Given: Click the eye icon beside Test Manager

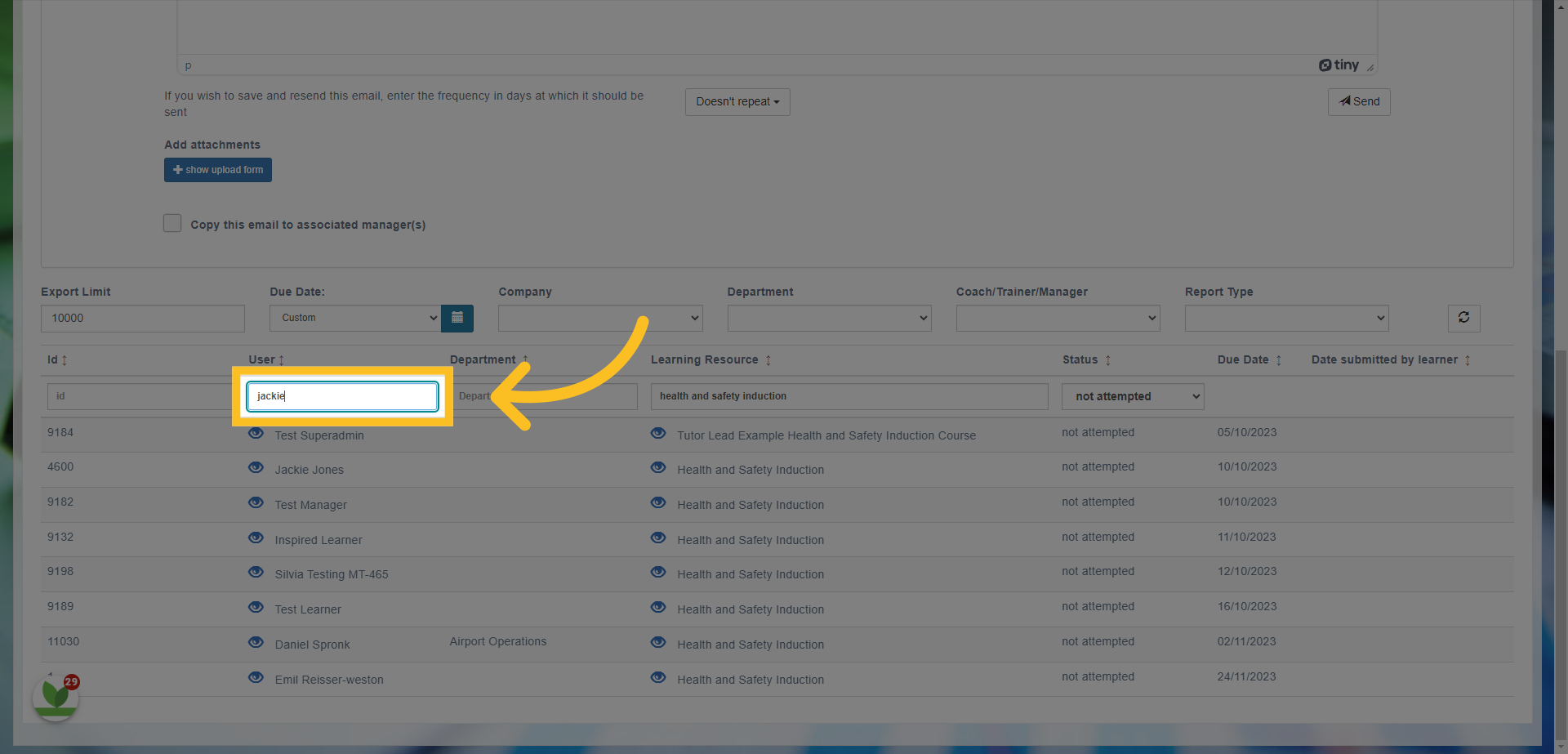Looking at the screenshot, I should 256,502.
